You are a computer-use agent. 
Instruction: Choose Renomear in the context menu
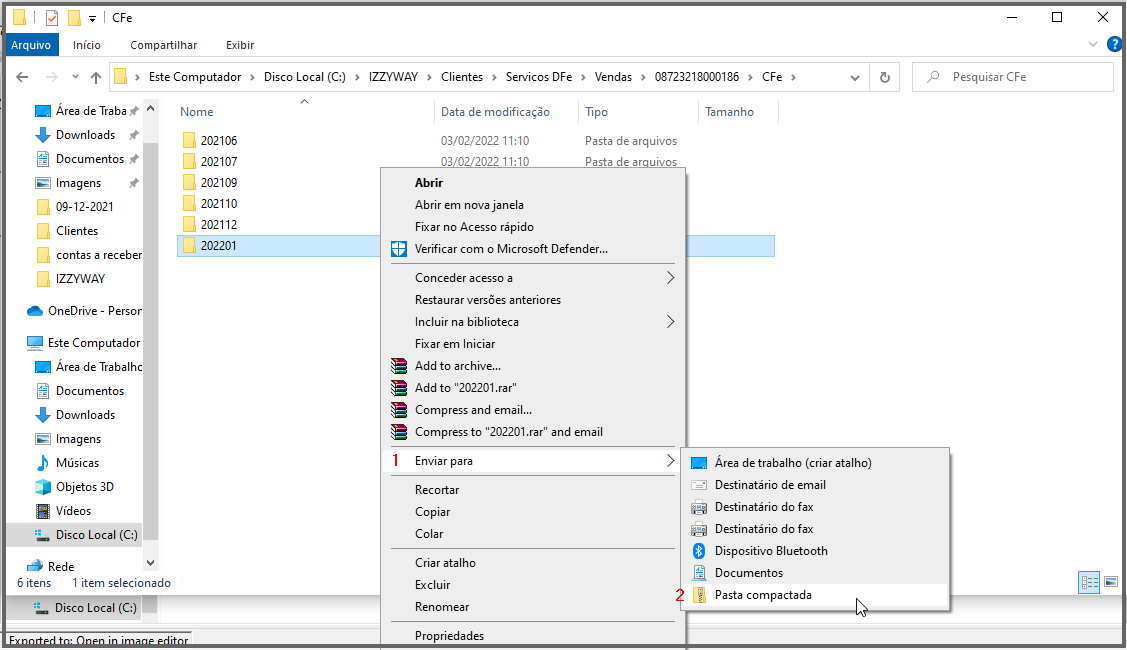pyautogui.click(x=442, y=607)
